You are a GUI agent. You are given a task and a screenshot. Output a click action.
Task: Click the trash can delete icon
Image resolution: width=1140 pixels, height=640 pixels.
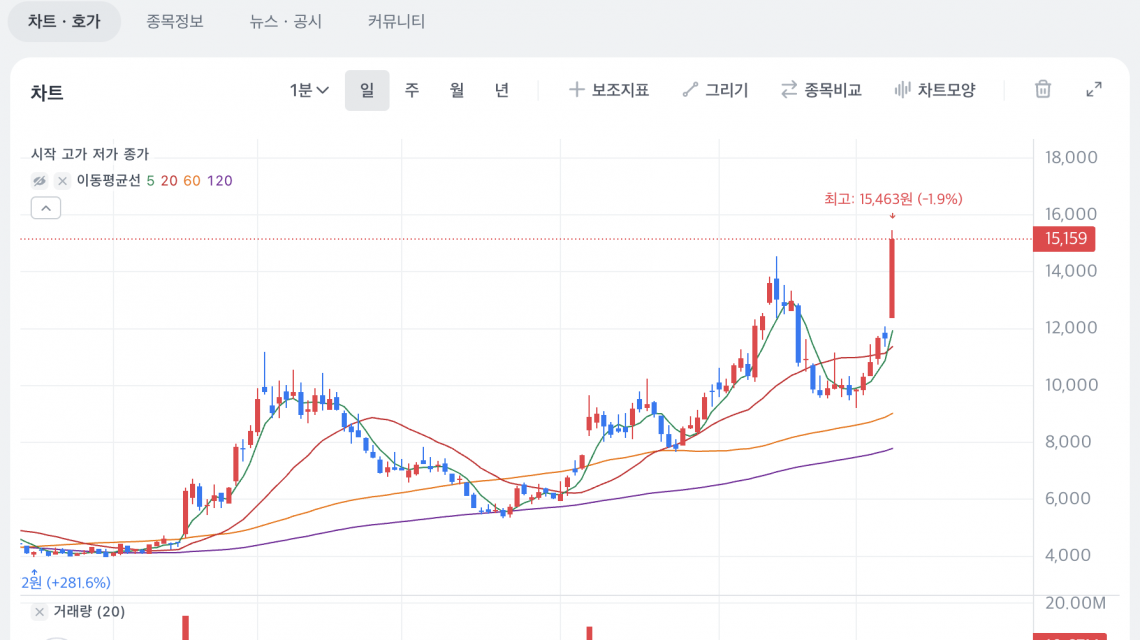1043,90
